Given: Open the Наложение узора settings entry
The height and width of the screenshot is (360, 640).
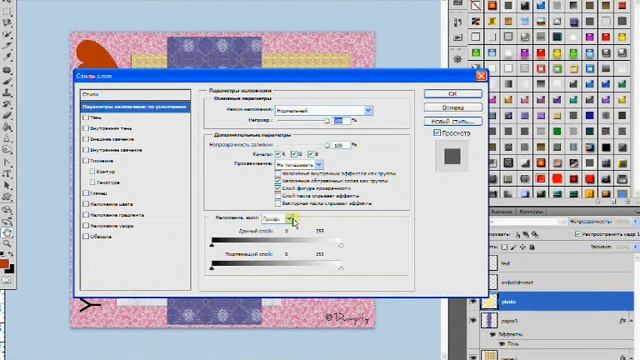Looking at the screenshot, I should pyautogui.click(x=112, y=225).
